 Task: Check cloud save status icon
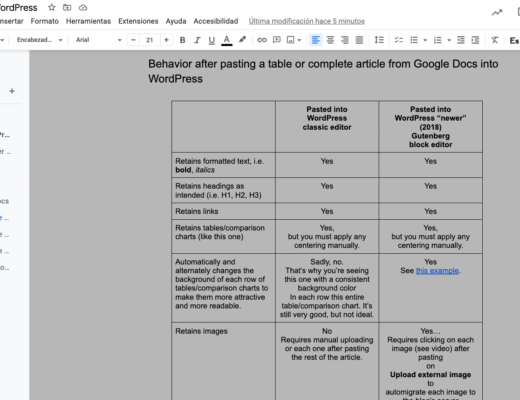click(83, 7)
